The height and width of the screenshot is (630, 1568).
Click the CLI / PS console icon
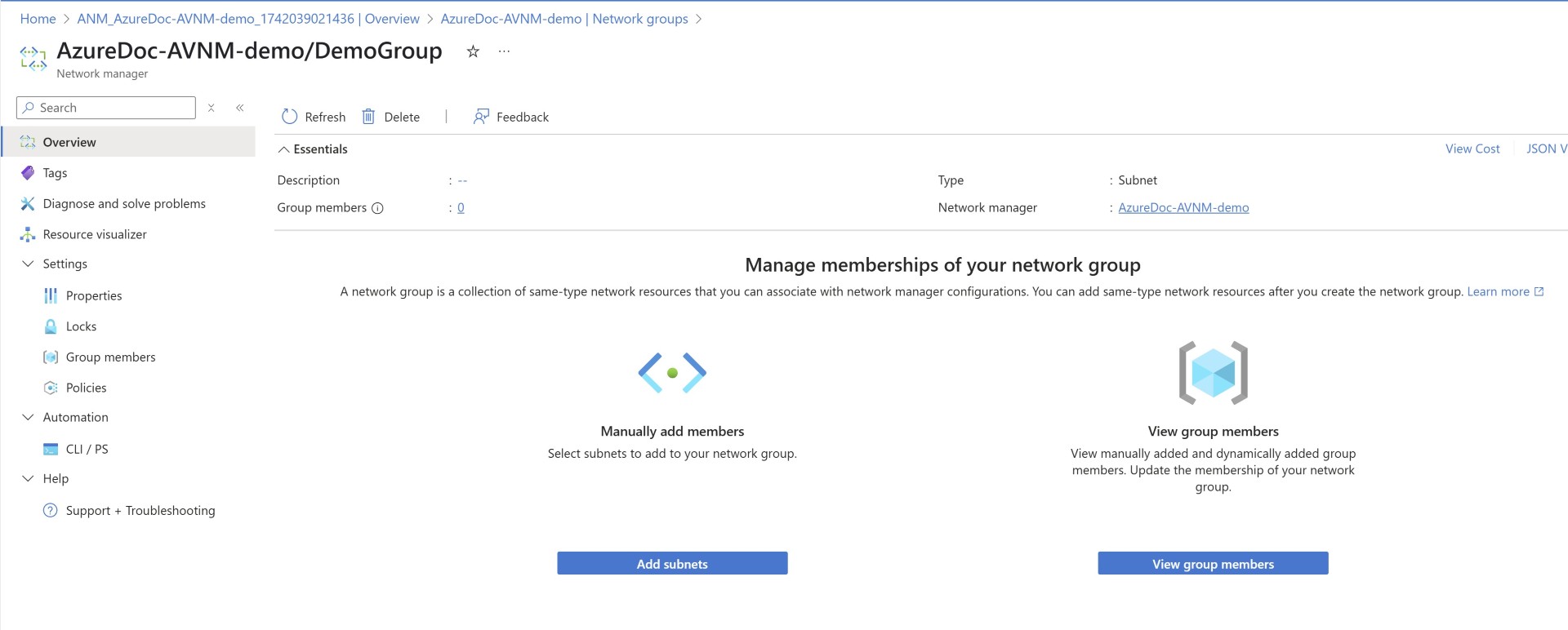[51, 449]
